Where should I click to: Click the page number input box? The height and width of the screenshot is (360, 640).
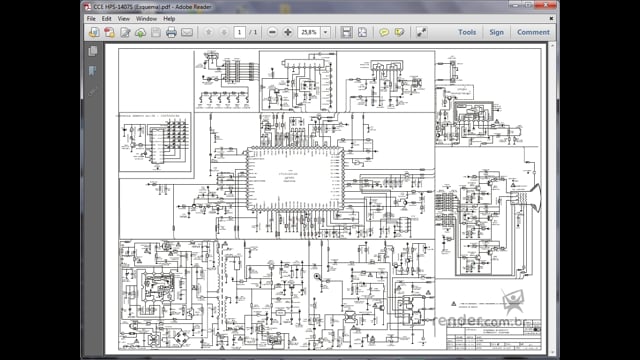(240, 32)
